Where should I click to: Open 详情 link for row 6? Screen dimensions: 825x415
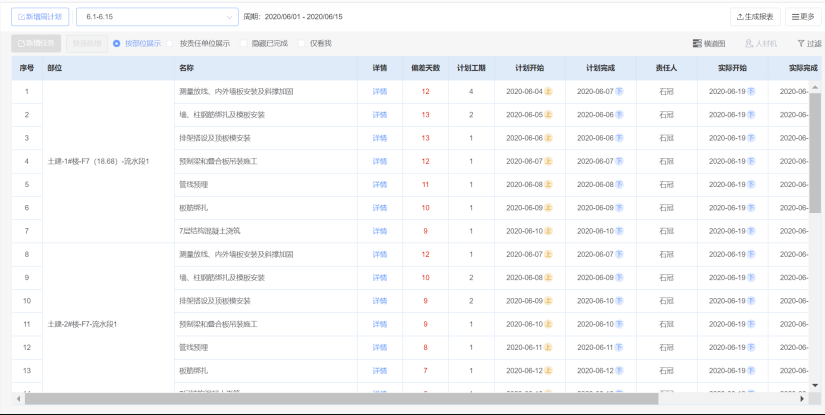(380, 208)
